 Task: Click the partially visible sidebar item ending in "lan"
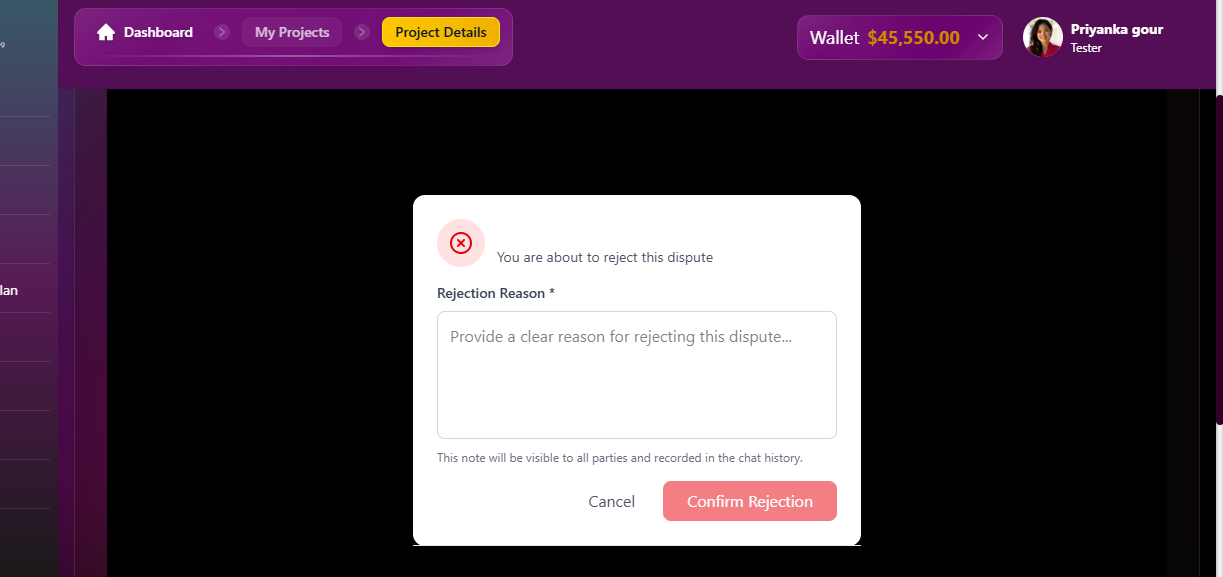9,290
